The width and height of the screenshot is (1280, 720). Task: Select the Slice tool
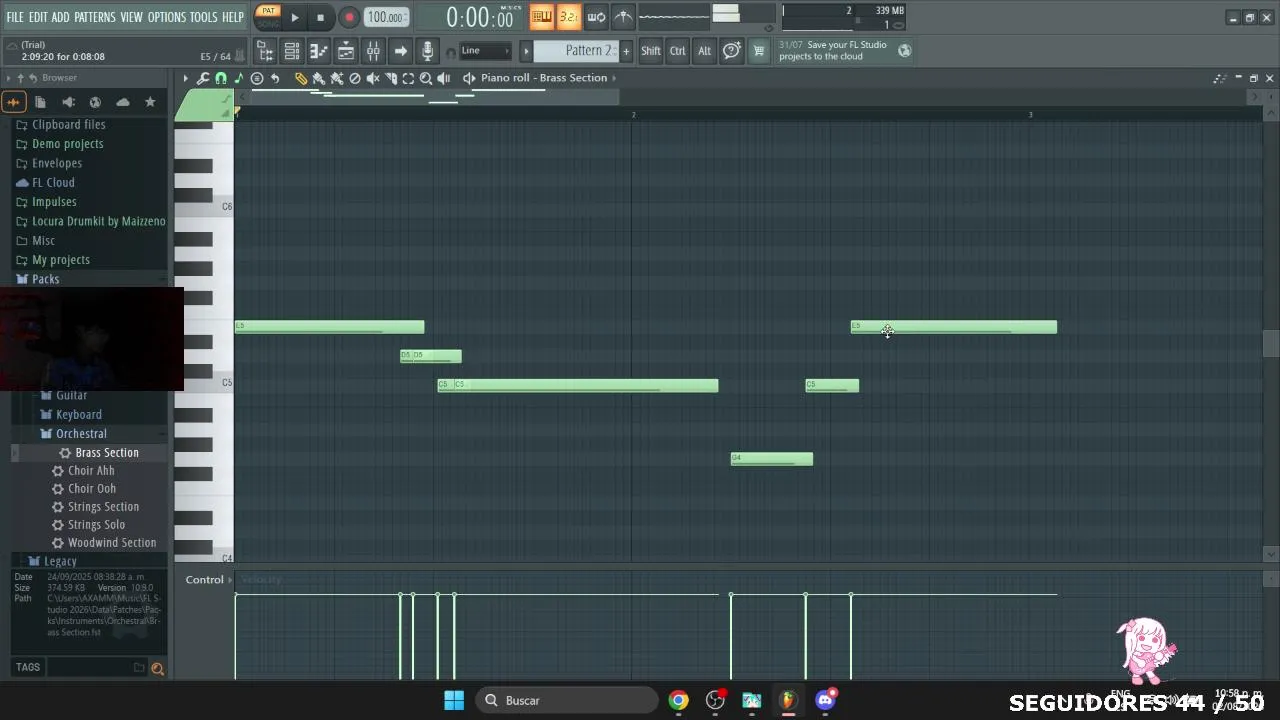(x=391, y=78)
